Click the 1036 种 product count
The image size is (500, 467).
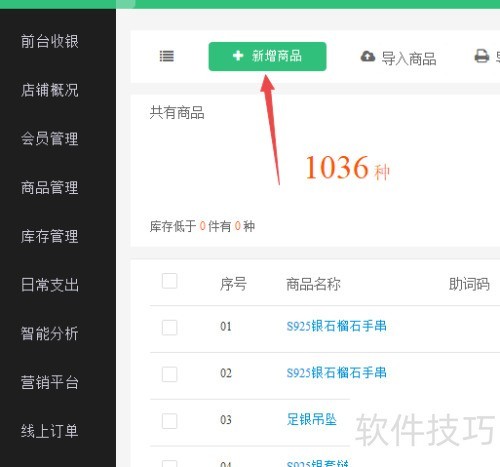click(347, 168)
